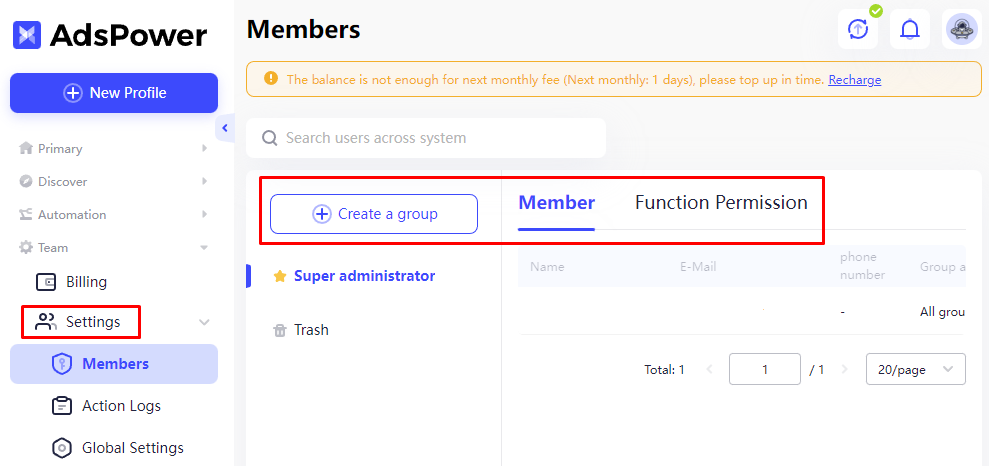Focus the Search users across system field
Screen dimensions: 989x466
(x=426, y=137)
